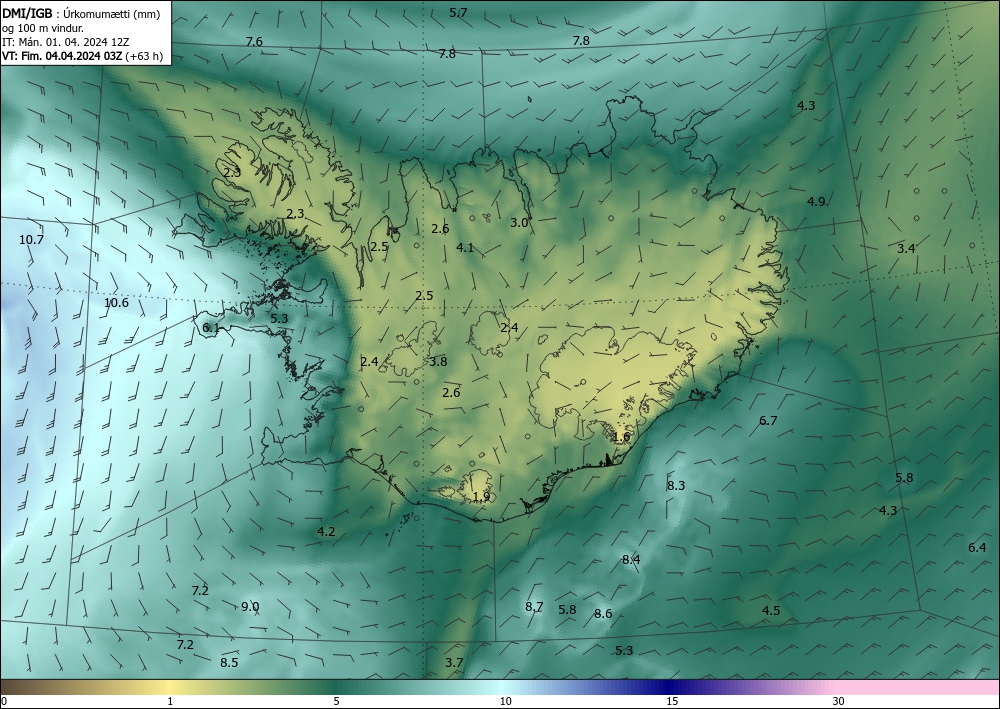Click the 5.7 value label
This screenshot has width=1000, height=709.
458,12
